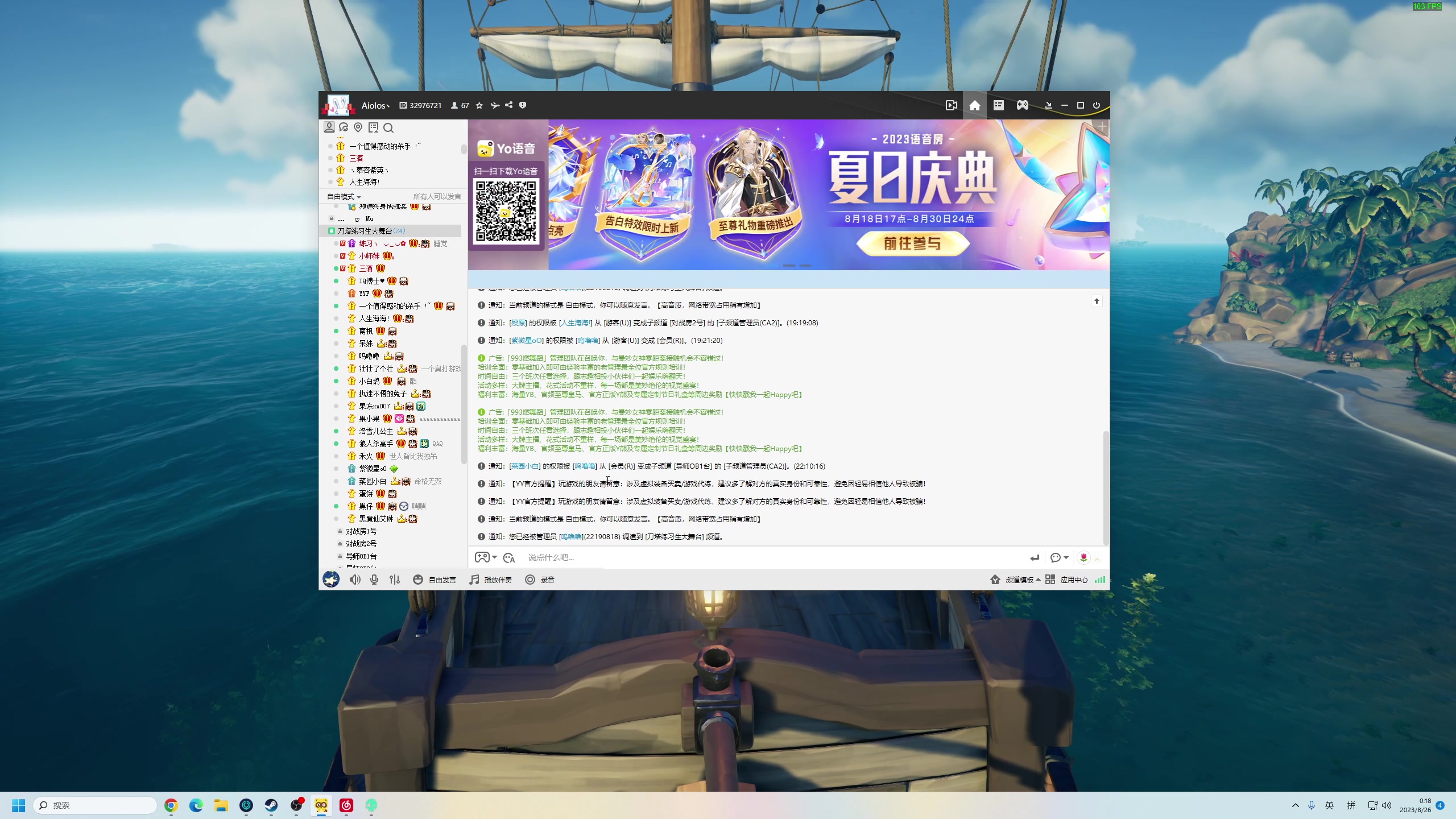
Task: Open the 菜园小白 user link in the notice
Action: [x=524, y=466]
